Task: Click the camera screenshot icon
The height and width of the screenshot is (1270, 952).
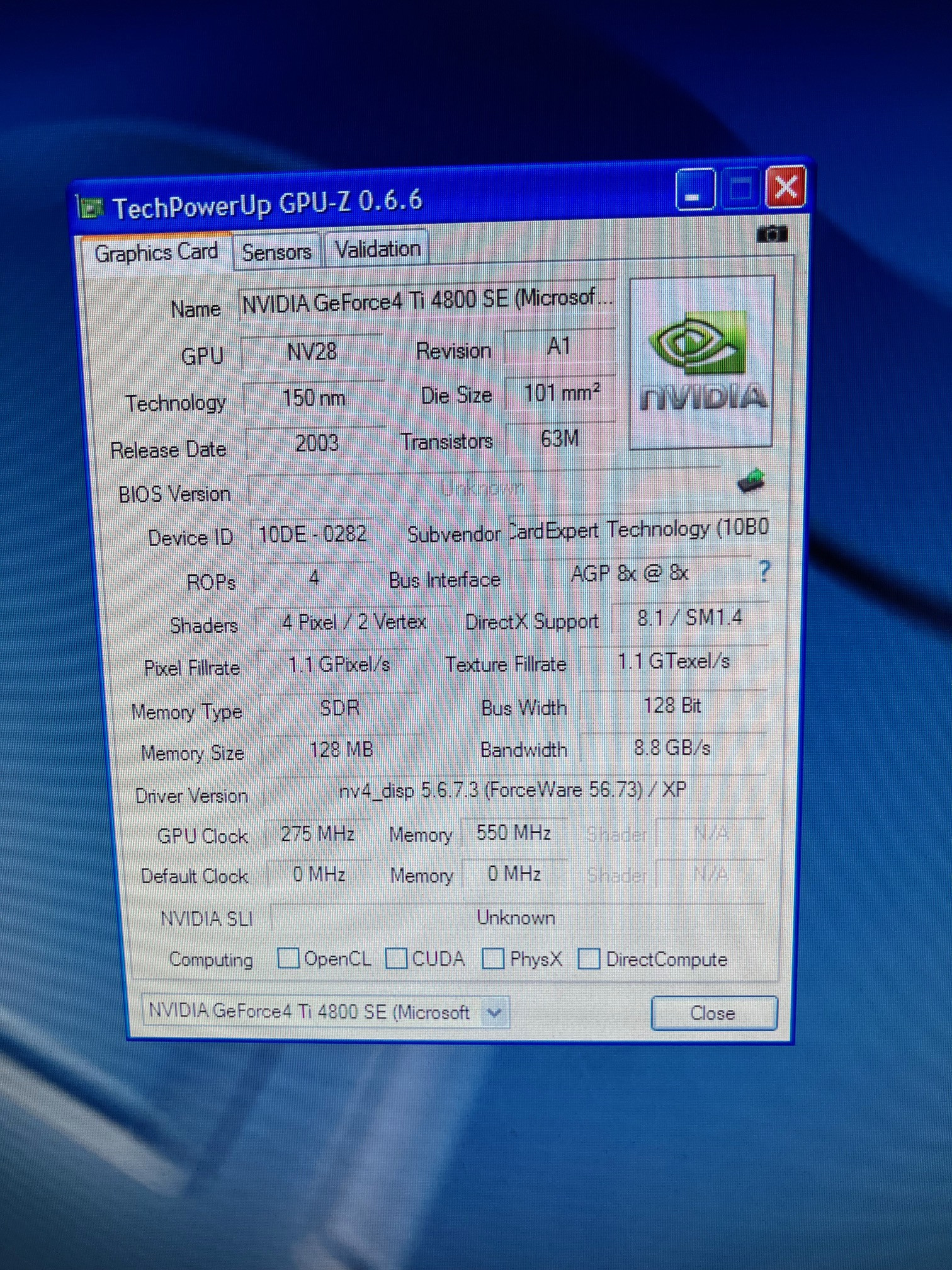Action: (772, 234)
